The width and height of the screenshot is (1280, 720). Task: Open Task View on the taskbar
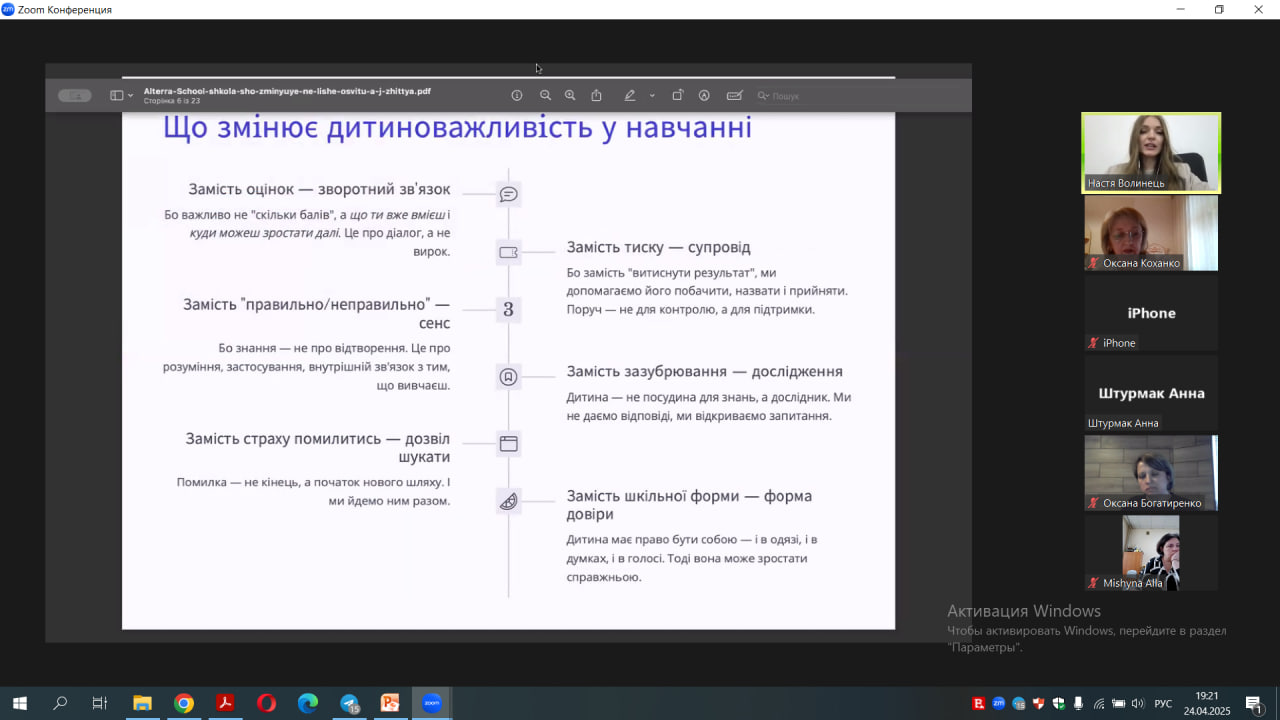tap(100, 703)
